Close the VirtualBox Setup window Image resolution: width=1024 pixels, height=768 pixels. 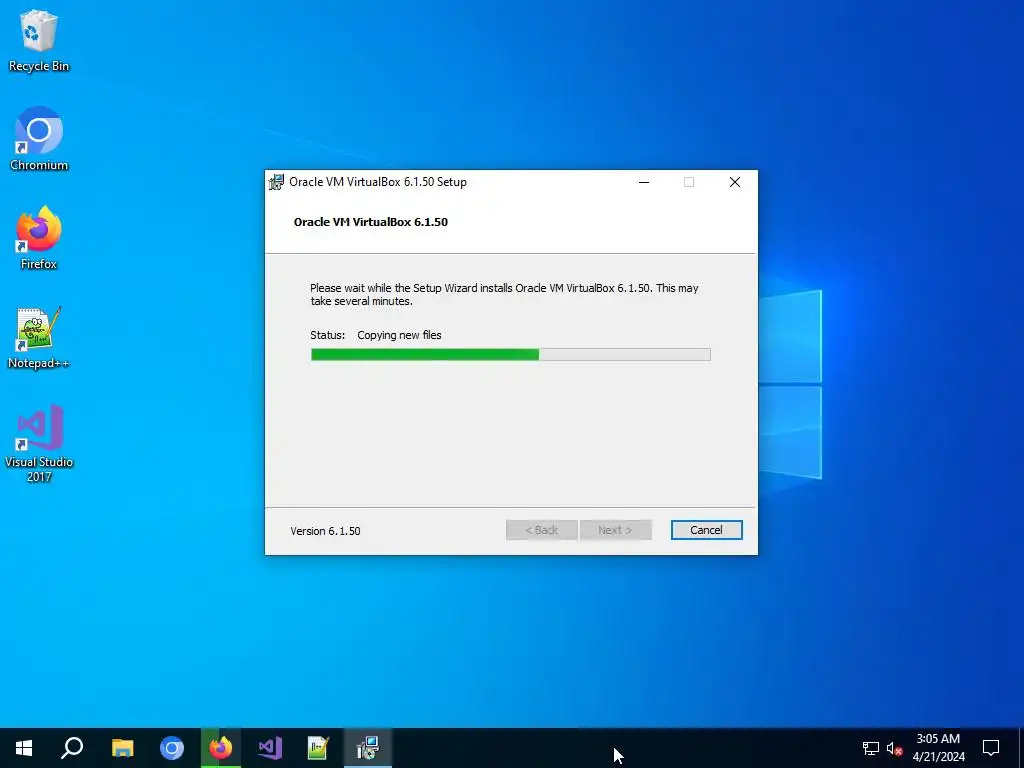click(735, 182)
